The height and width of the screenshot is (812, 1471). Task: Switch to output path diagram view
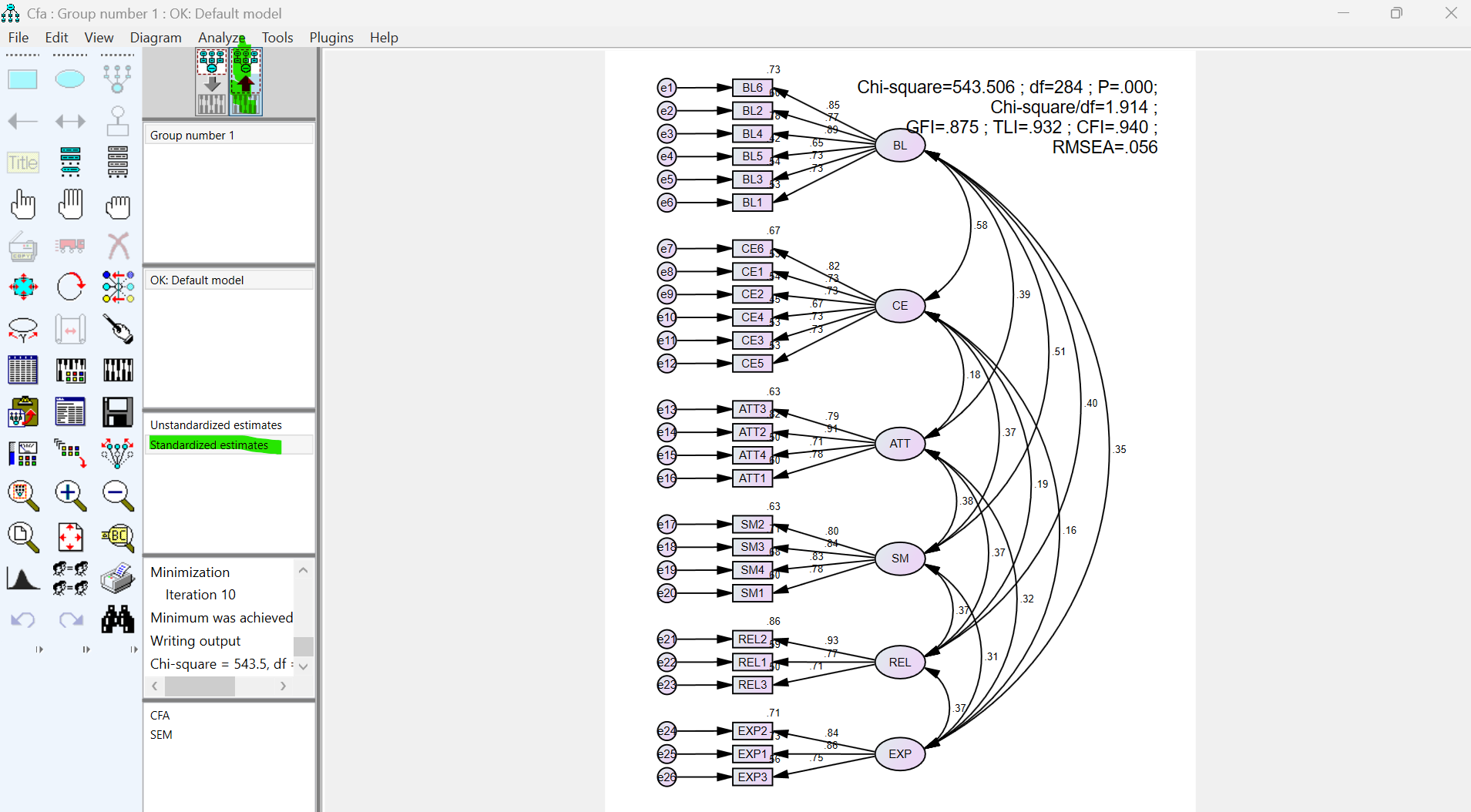[x=246, y=82]
